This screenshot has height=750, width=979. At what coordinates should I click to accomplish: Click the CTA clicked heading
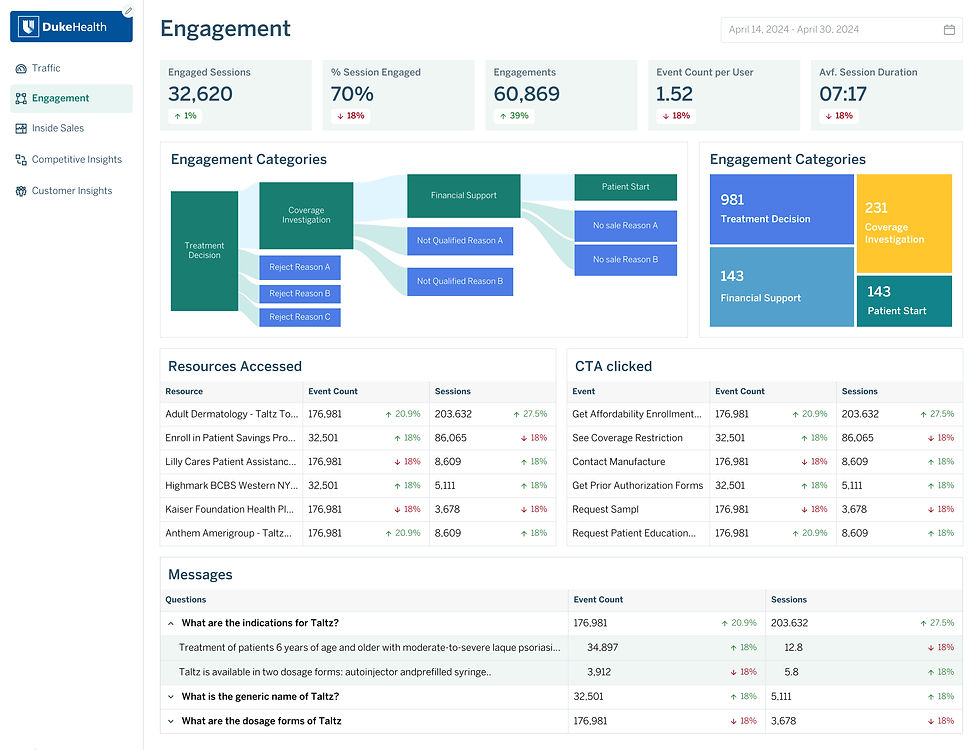tap(613, 367)
